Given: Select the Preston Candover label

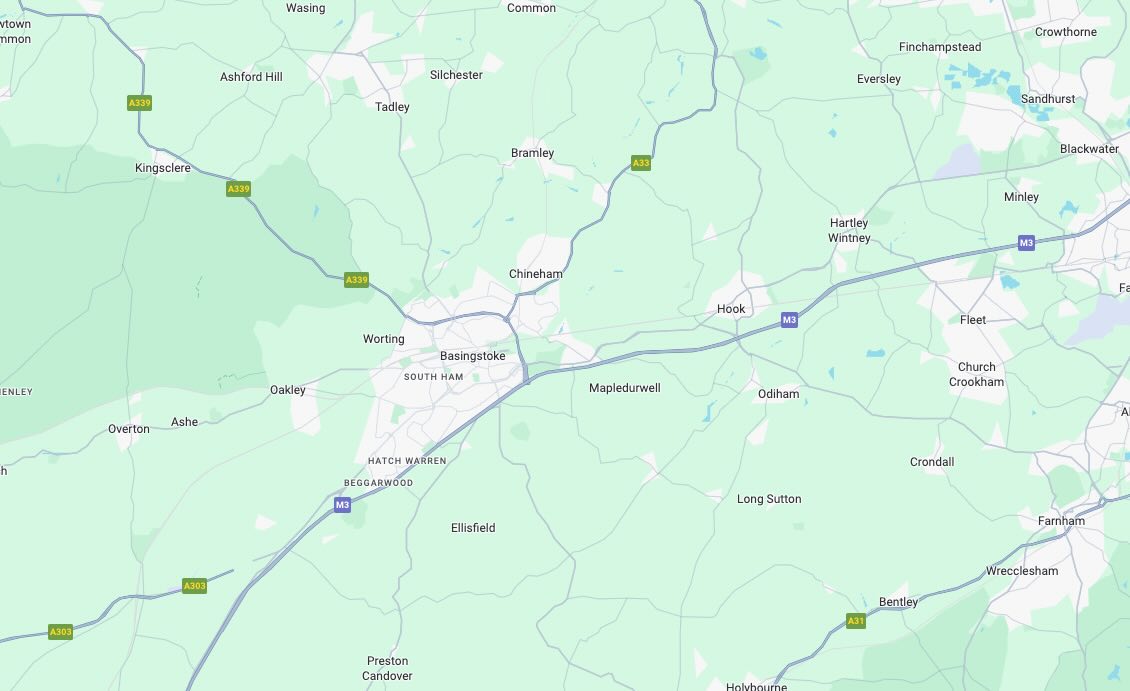Looking at the screenshot, I should (x=387, y=669).
